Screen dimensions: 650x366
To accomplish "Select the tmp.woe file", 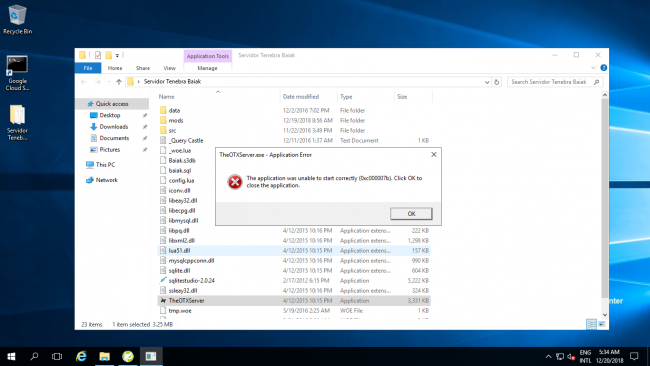I will coord(180,310).
